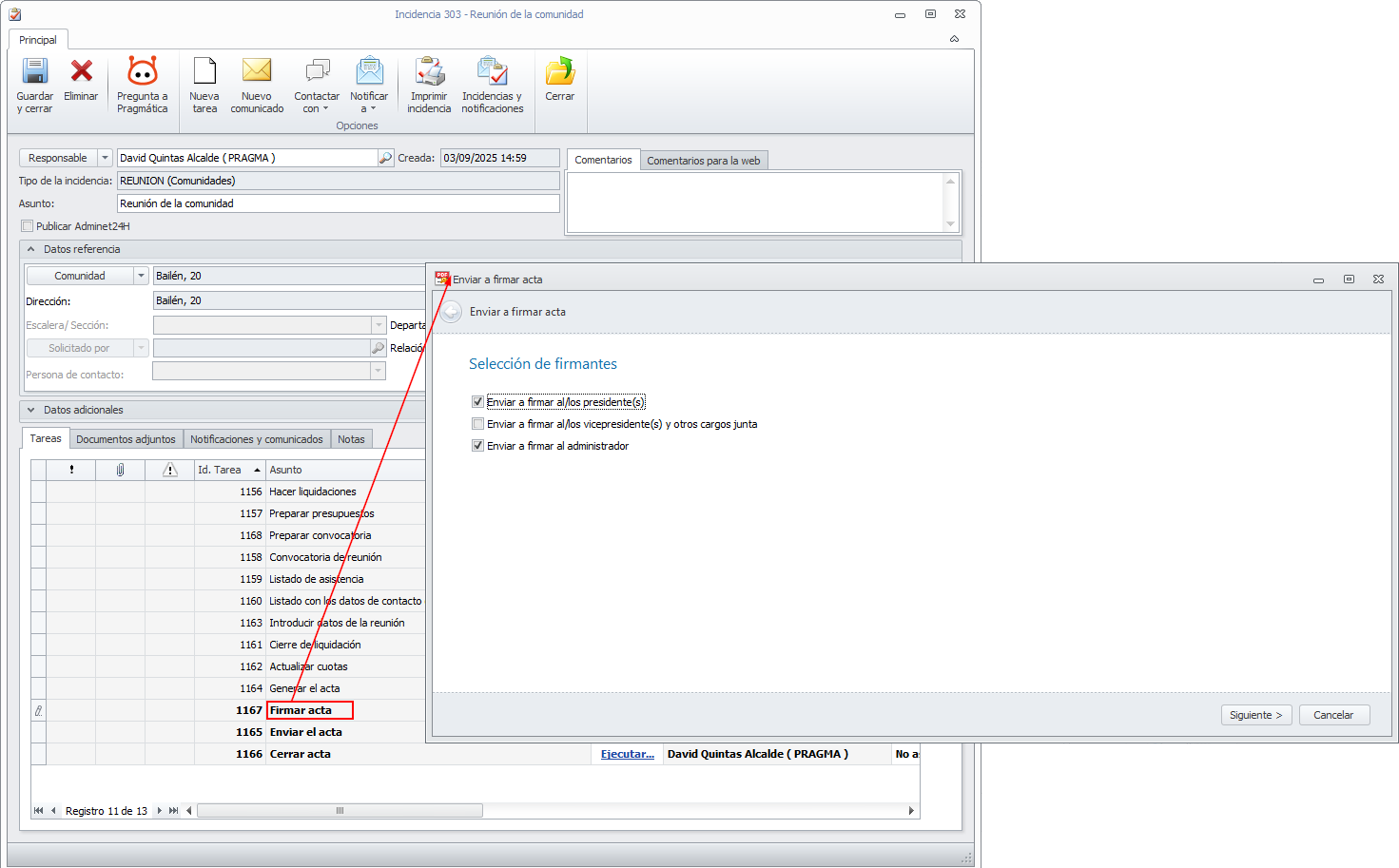The width and height of the screenshot is (1399, 868).
Task: Go to next record in the task navigator
Action: tap(160, 811)
